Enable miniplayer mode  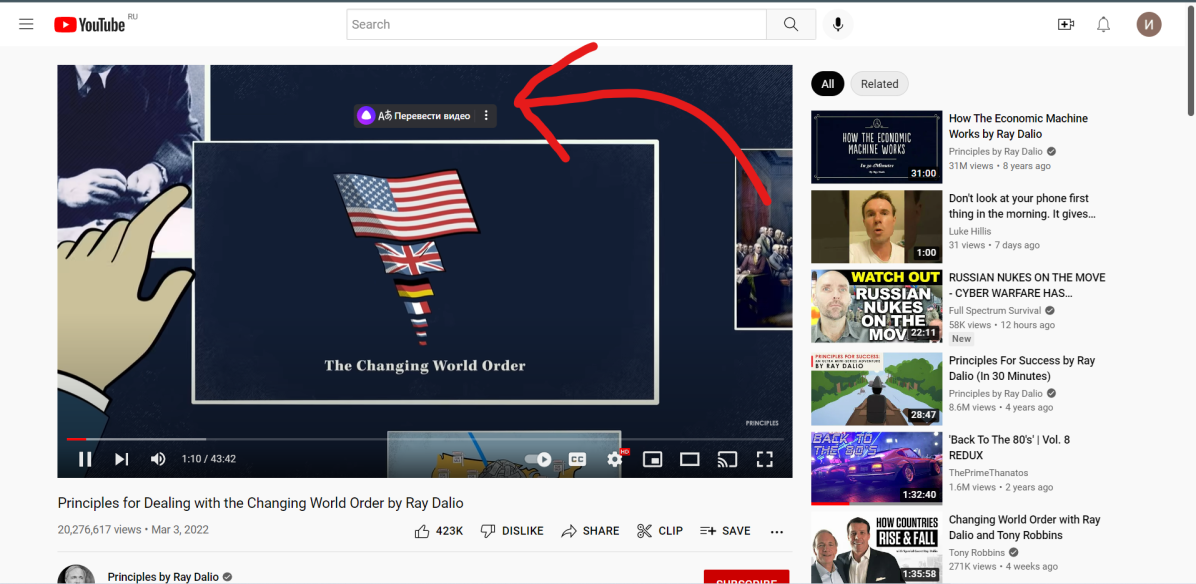pos(652,459)
